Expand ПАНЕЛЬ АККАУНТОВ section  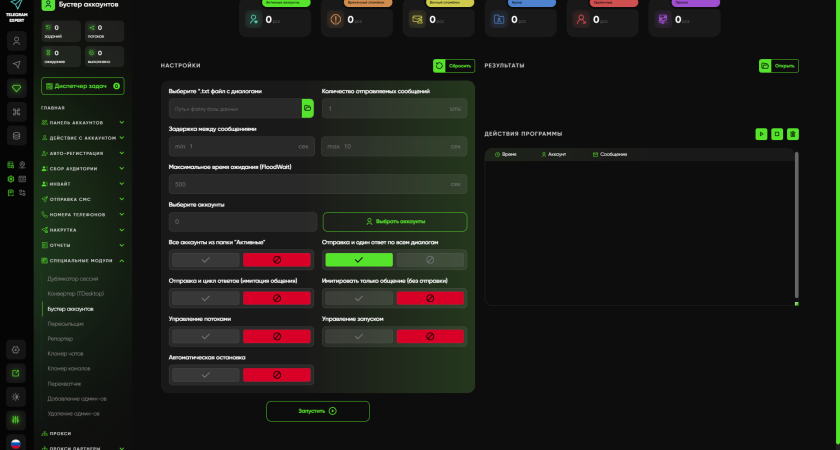point(83,123)
